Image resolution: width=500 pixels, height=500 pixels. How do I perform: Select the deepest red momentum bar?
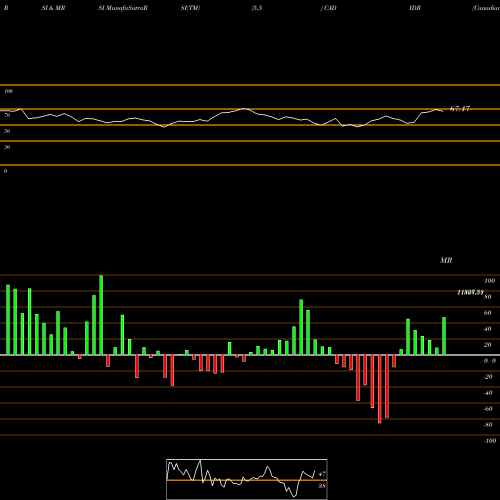tap(380, 389)
